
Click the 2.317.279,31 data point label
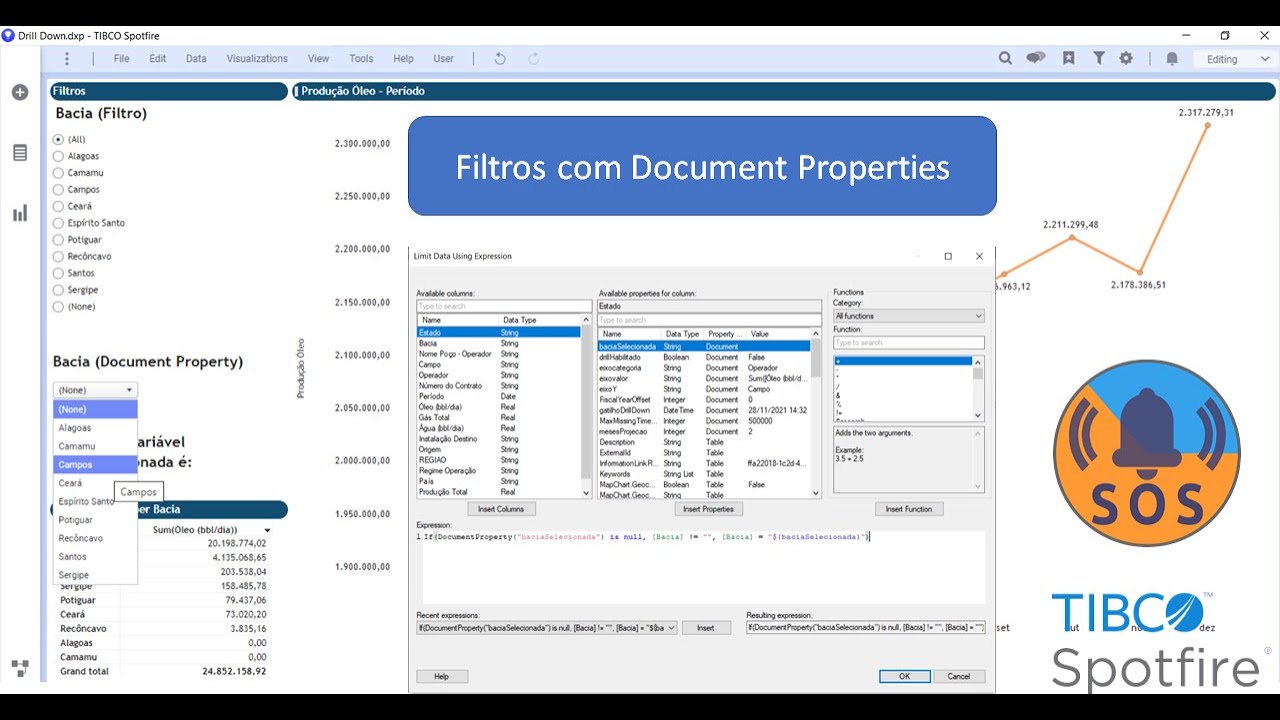[1206, 112]
